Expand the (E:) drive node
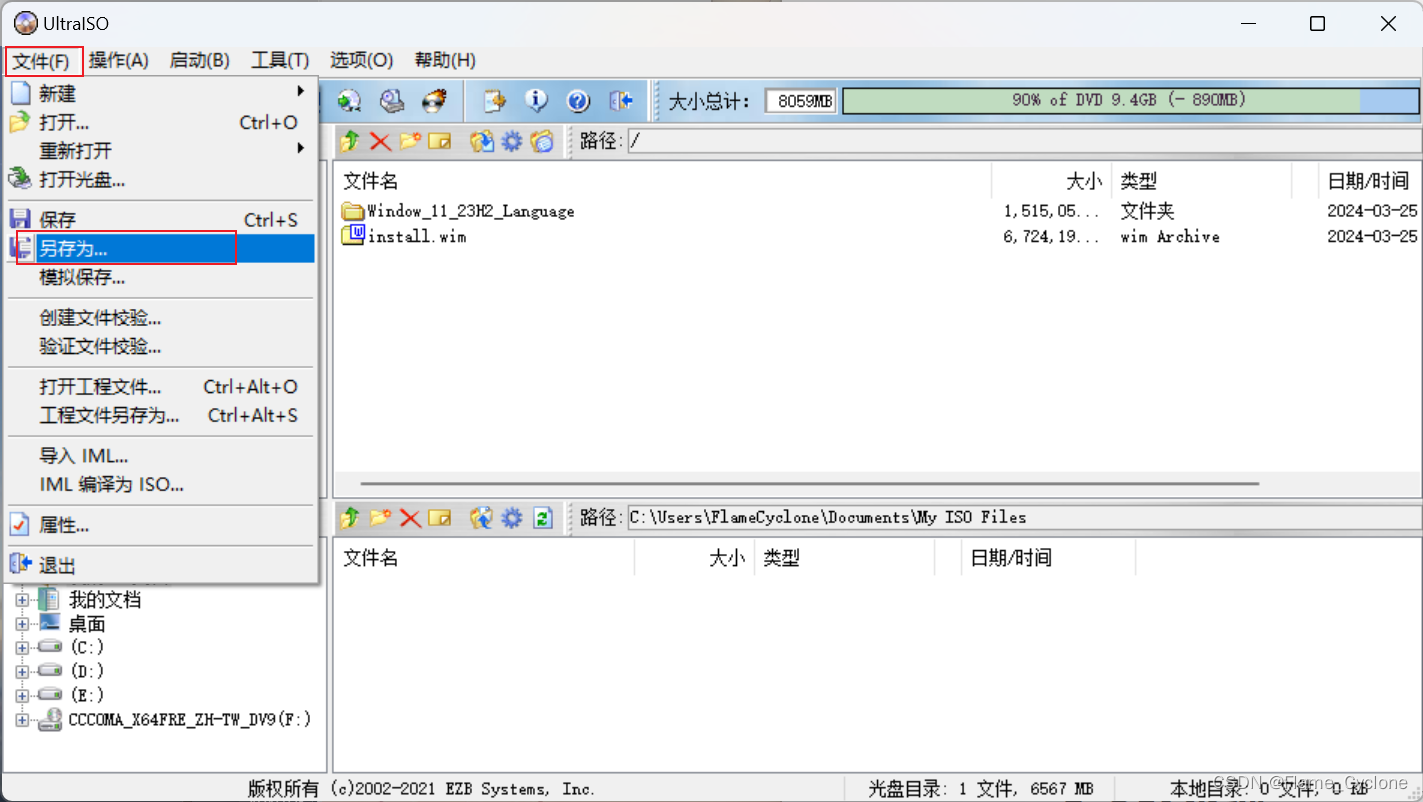Image resolution: width=1423 pixels, height=802 pixels. (x=22, y=695)
